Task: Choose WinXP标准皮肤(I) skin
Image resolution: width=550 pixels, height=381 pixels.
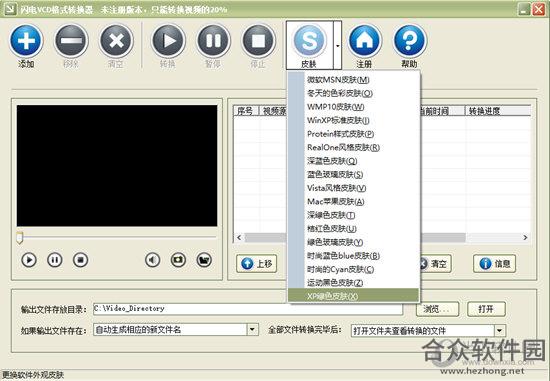Action: (x=354, y=120)
